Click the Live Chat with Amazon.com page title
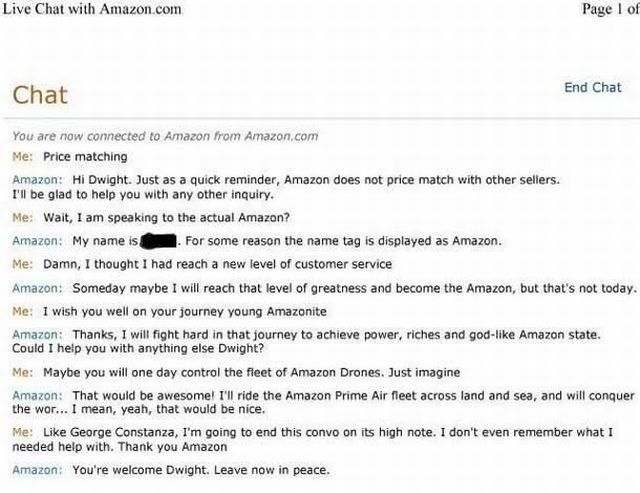The image size is (640, 493). pyautogui.click(x=92, y=9)
